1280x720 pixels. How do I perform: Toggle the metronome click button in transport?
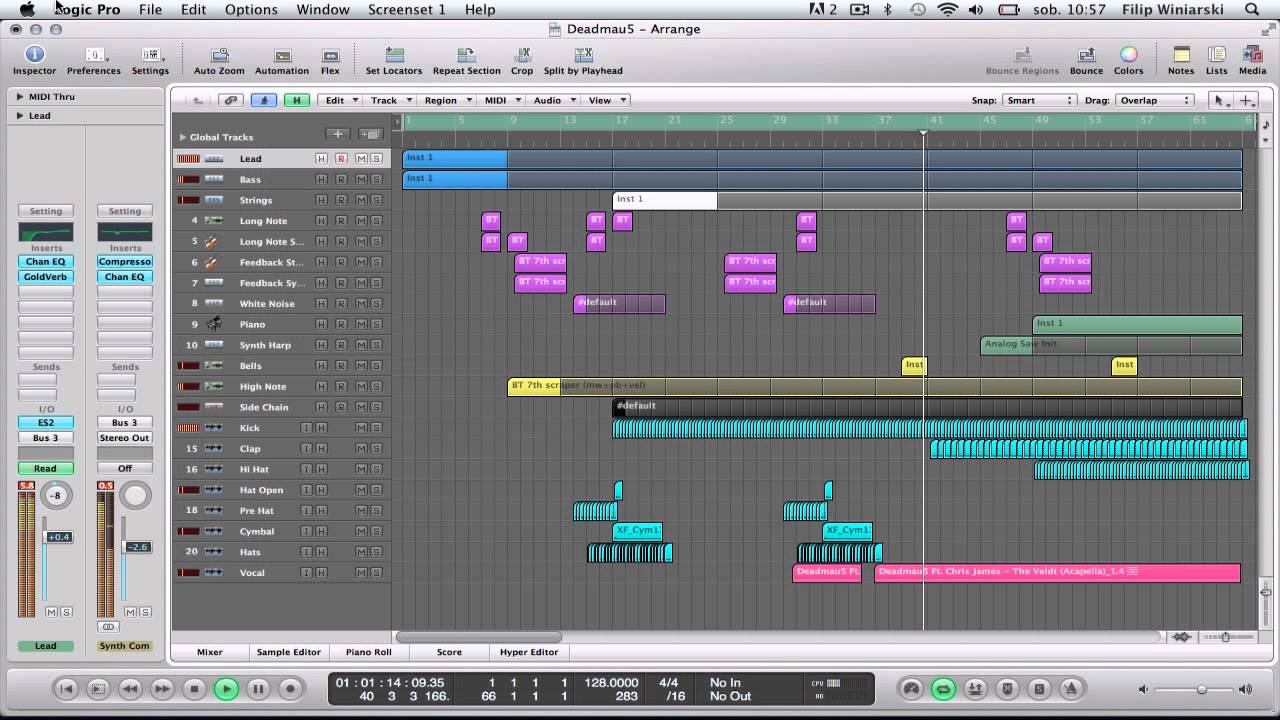[1071, 688]
